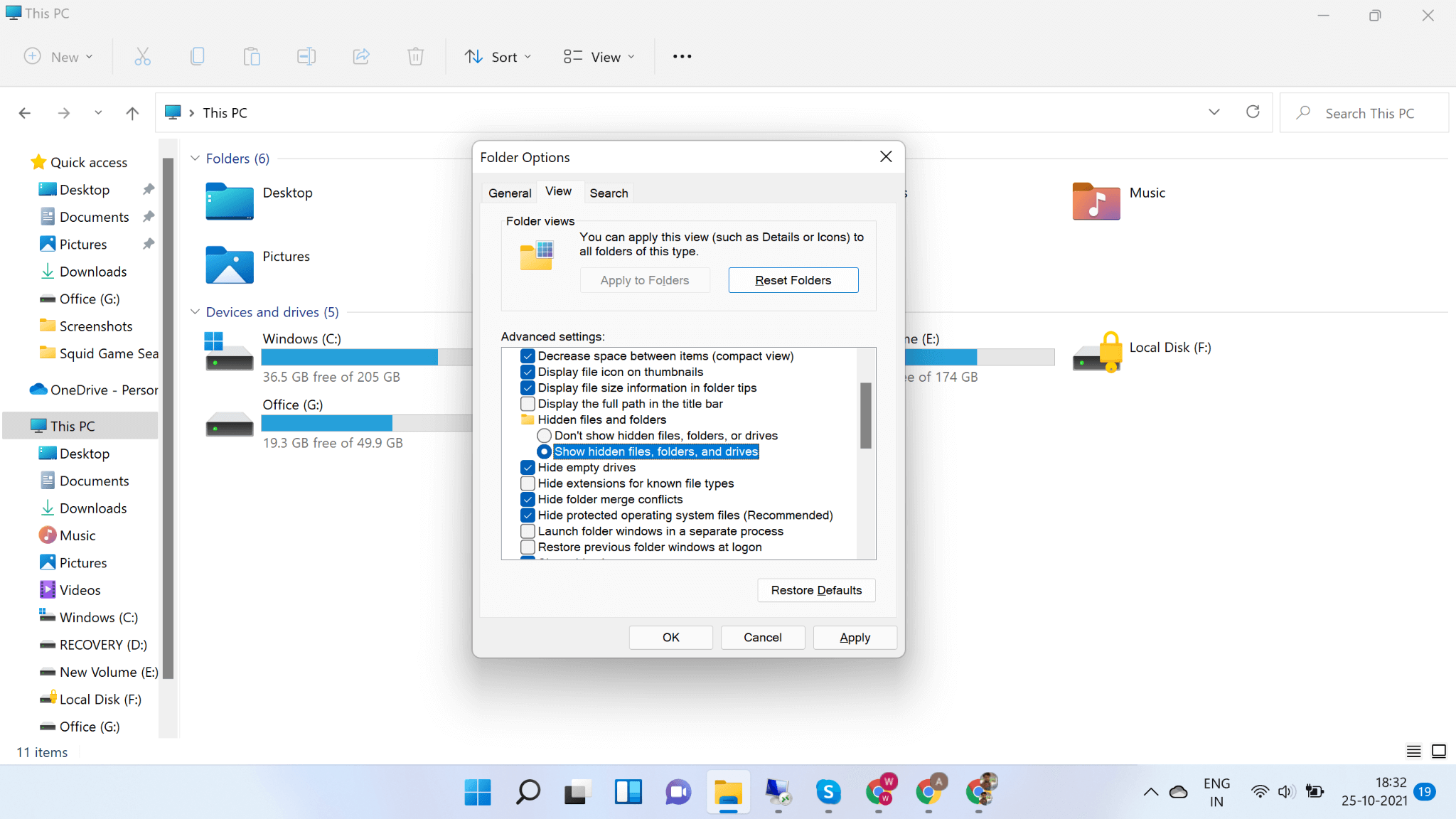Switch to the Search tab in Folder Options
Viewport: 1456px width, 819px height.
click(x=609, y=193)
